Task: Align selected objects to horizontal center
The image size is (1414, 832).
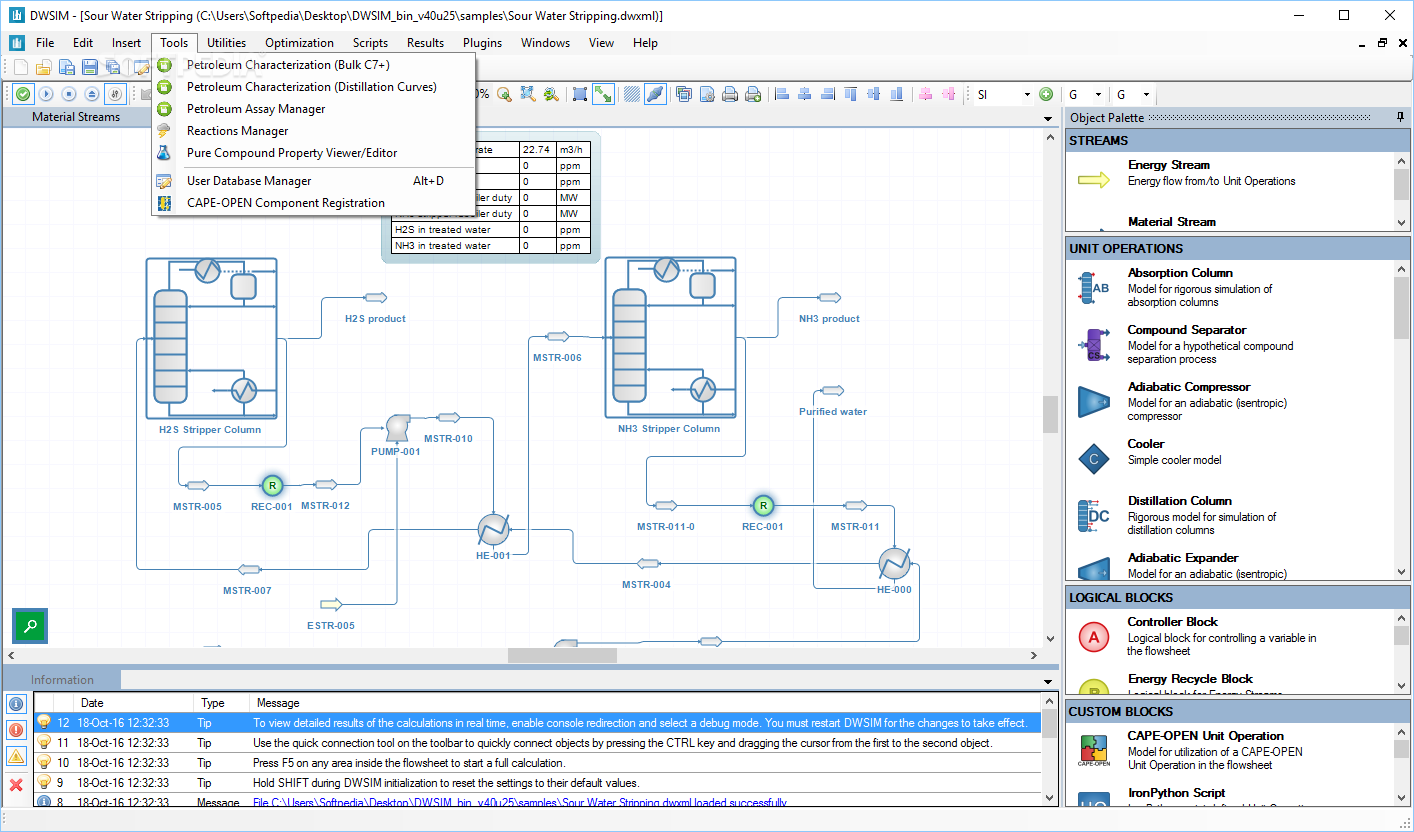Action: tap(804, 94)
